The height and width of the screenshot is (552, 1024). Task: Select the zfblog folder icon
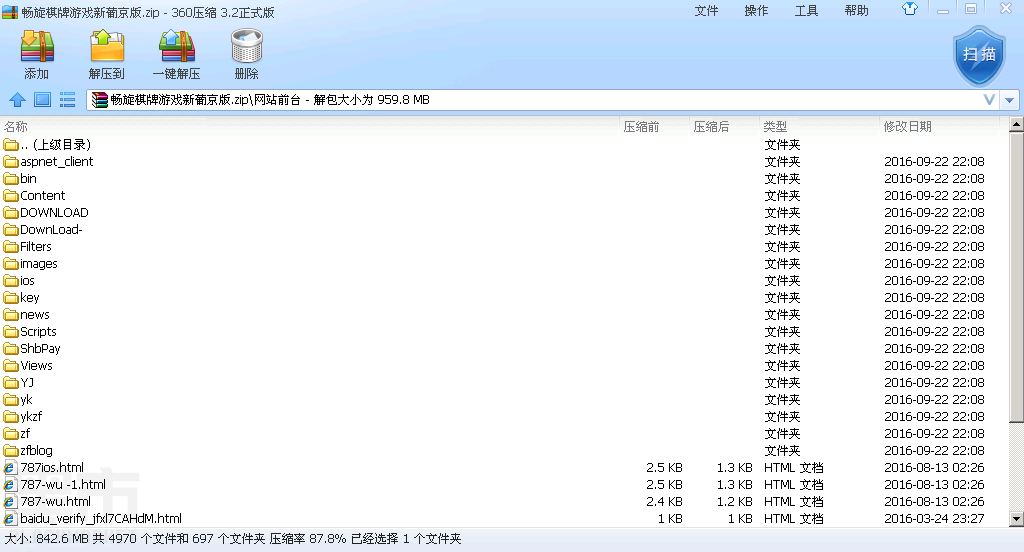pyautogui.click(x=10, y=450)
